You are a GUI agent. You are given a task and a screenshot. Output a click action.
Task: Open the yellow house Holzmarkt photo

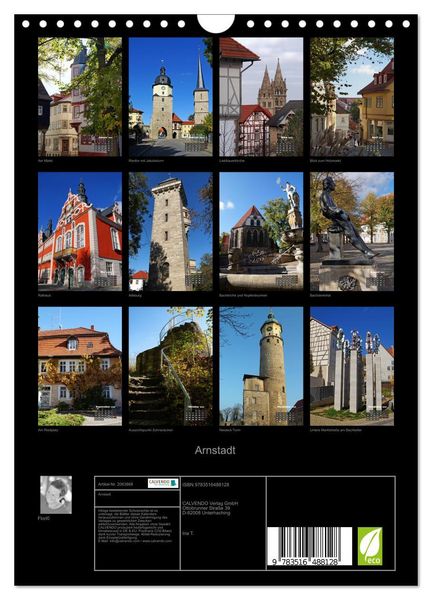click(x=352, y=96)
